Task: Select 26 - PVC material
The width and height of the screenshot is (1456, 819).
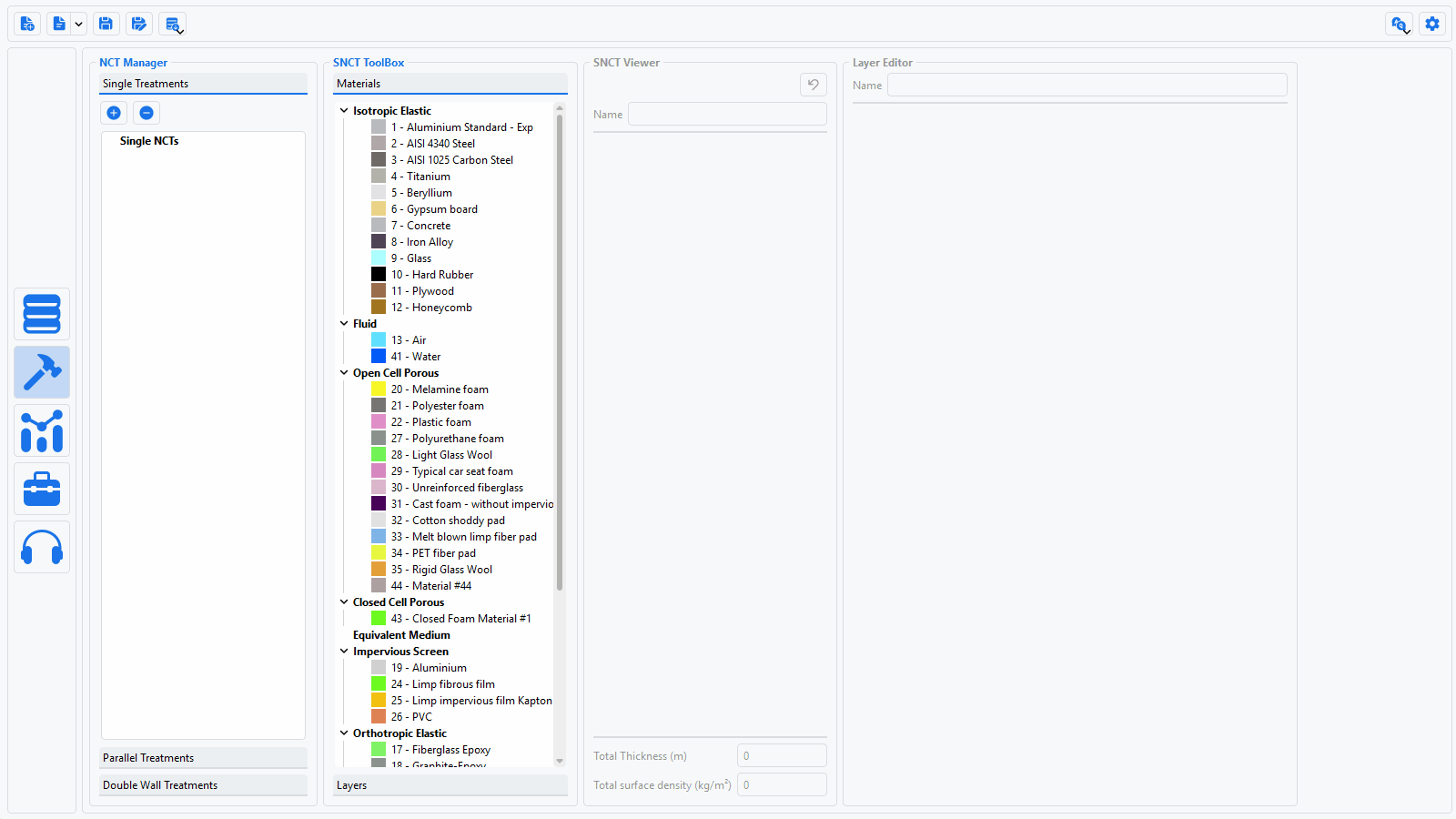Action: (x=411, y=717)
